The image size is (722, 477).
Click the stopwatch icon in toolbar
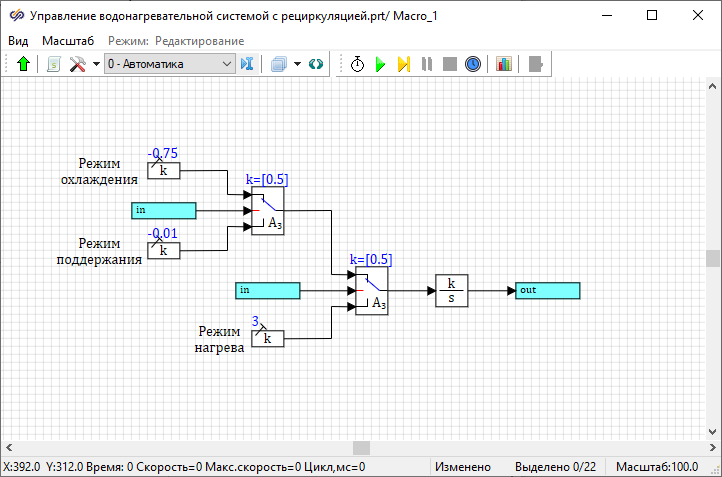(358, 64)
